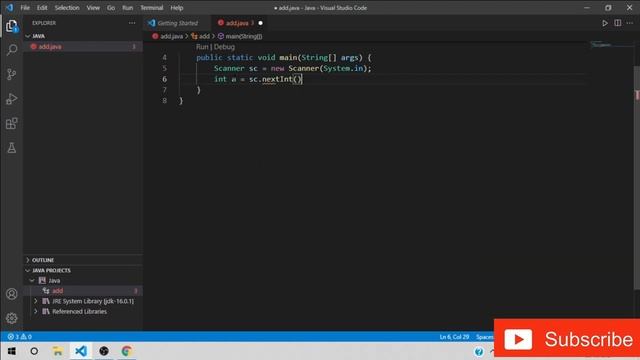Screen dimensions: 640x360
Task: Click Ln 6, Col 29 status item
Action: coord(454,337)
